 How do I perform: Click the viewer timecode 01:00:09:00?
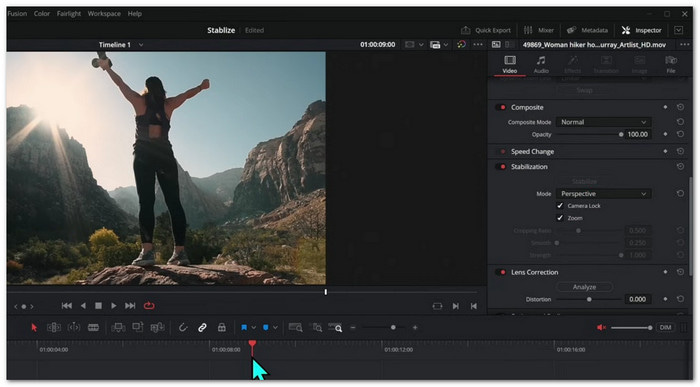tap(378, 45)
